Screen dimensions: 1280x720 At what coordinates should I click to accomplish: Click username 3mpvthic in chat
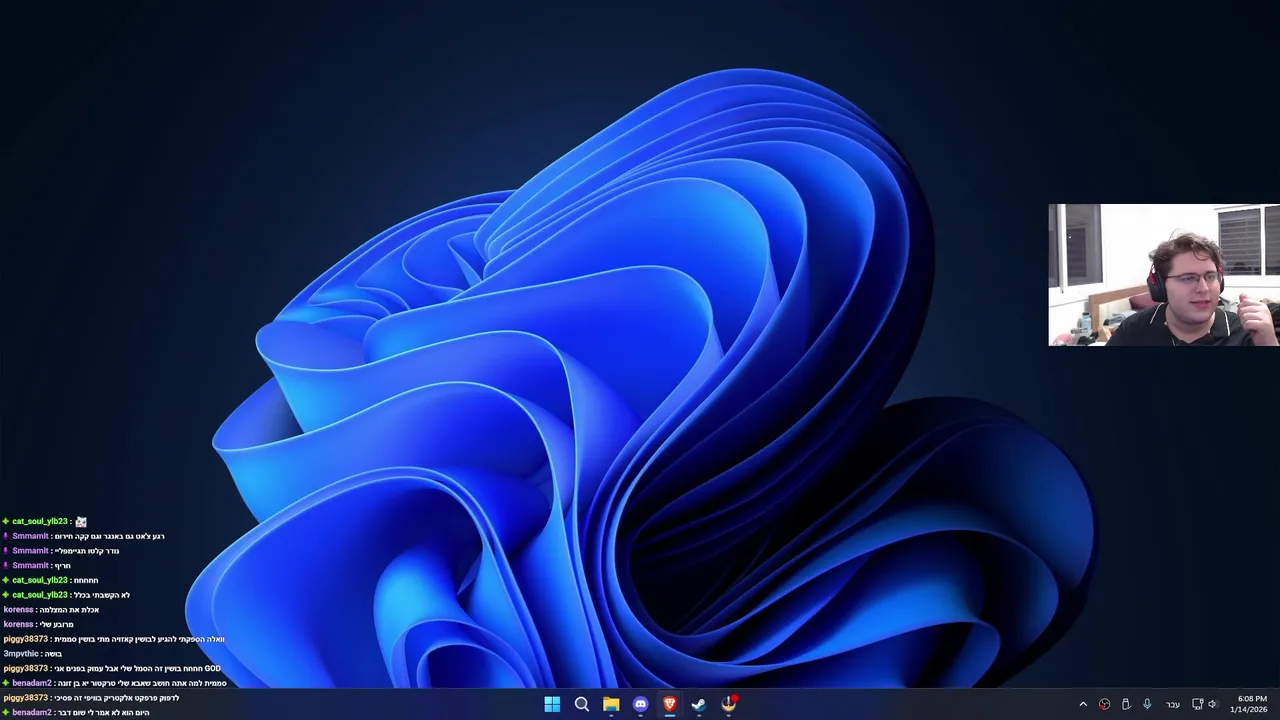click(x=20, y=654)
